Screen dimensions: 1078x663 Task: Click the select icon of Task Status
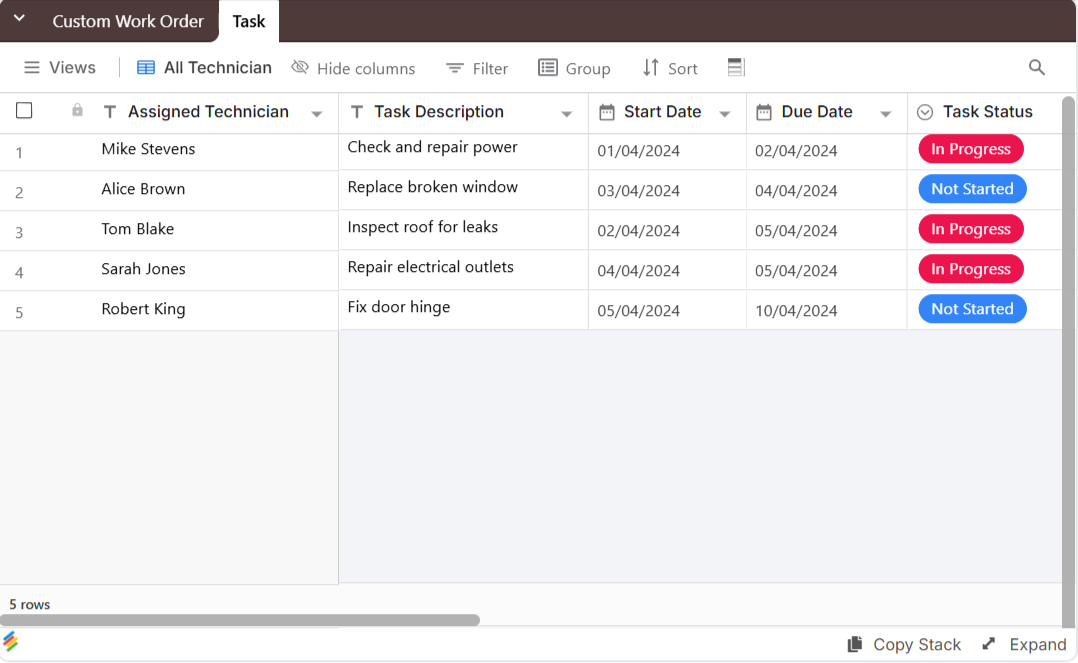(925, 112)
